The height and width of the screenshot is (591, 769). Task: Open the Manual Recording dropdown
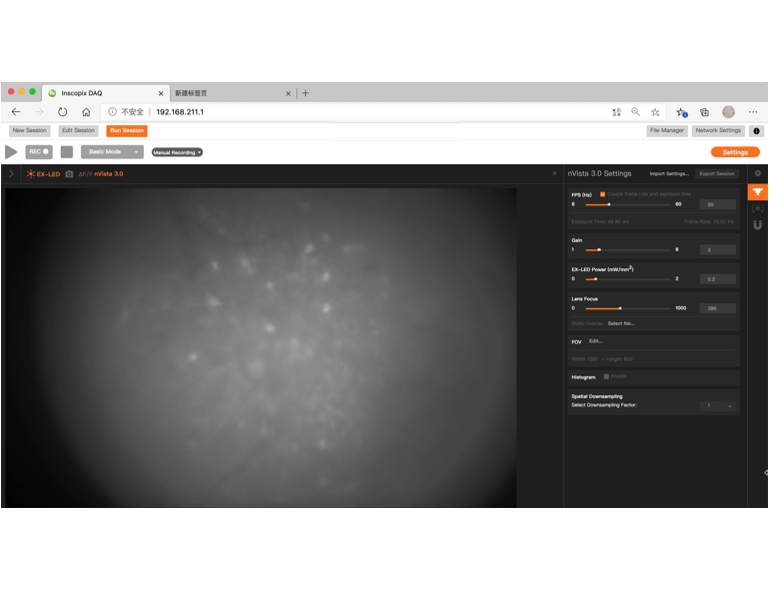(177, 153)
